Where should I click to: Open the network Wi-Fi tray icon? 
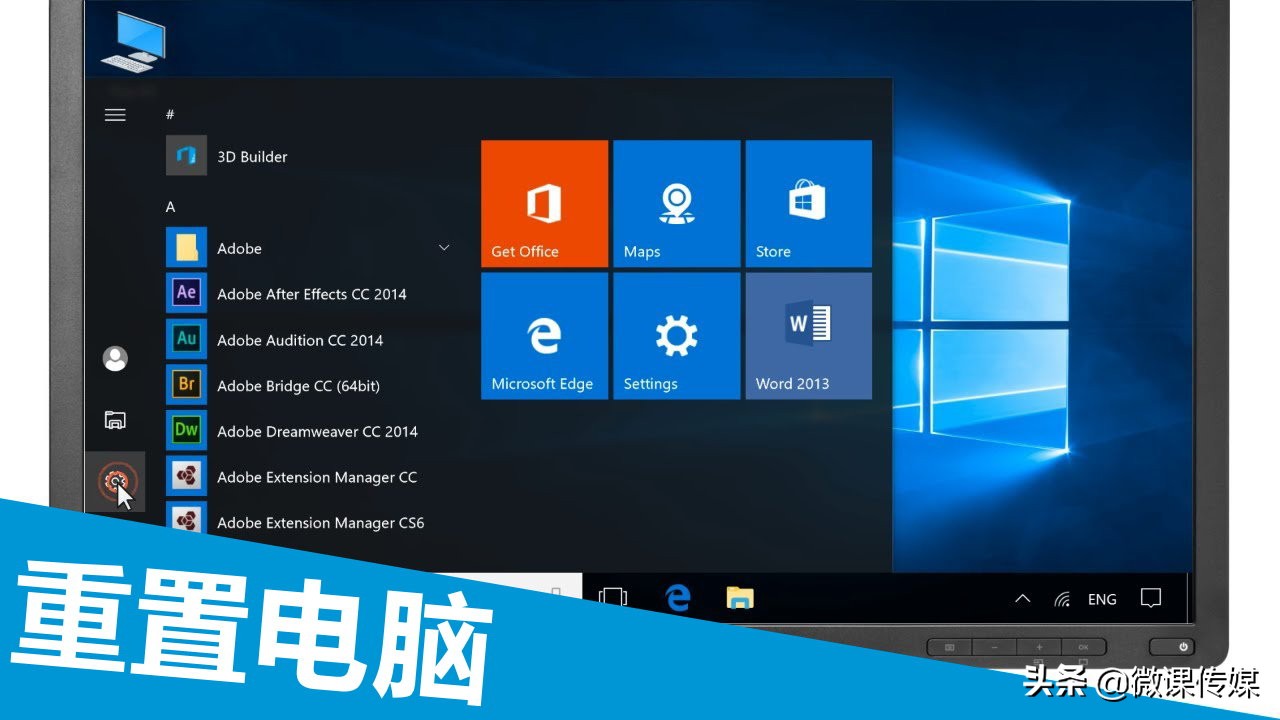point(1062,600)
